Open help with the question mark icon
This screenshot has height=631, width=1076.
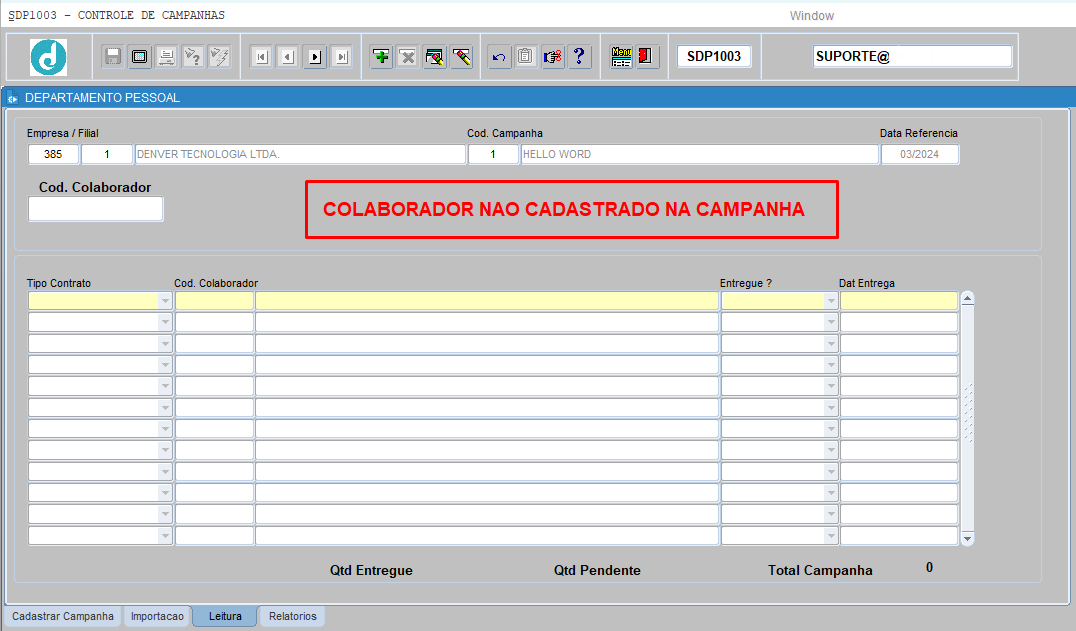(579, 57)
